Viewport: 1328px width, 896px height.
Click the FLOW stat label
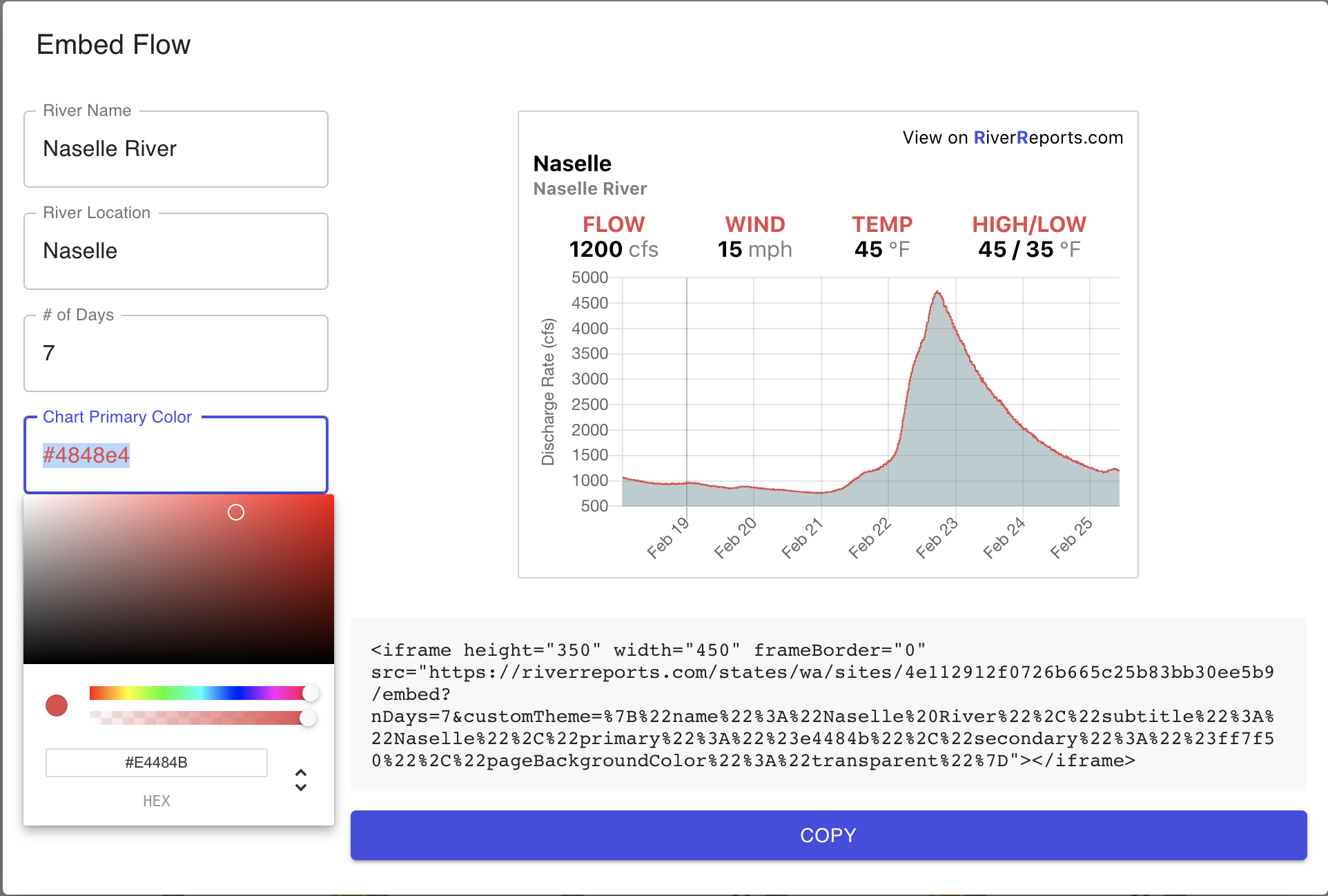(x=613, y=224)
